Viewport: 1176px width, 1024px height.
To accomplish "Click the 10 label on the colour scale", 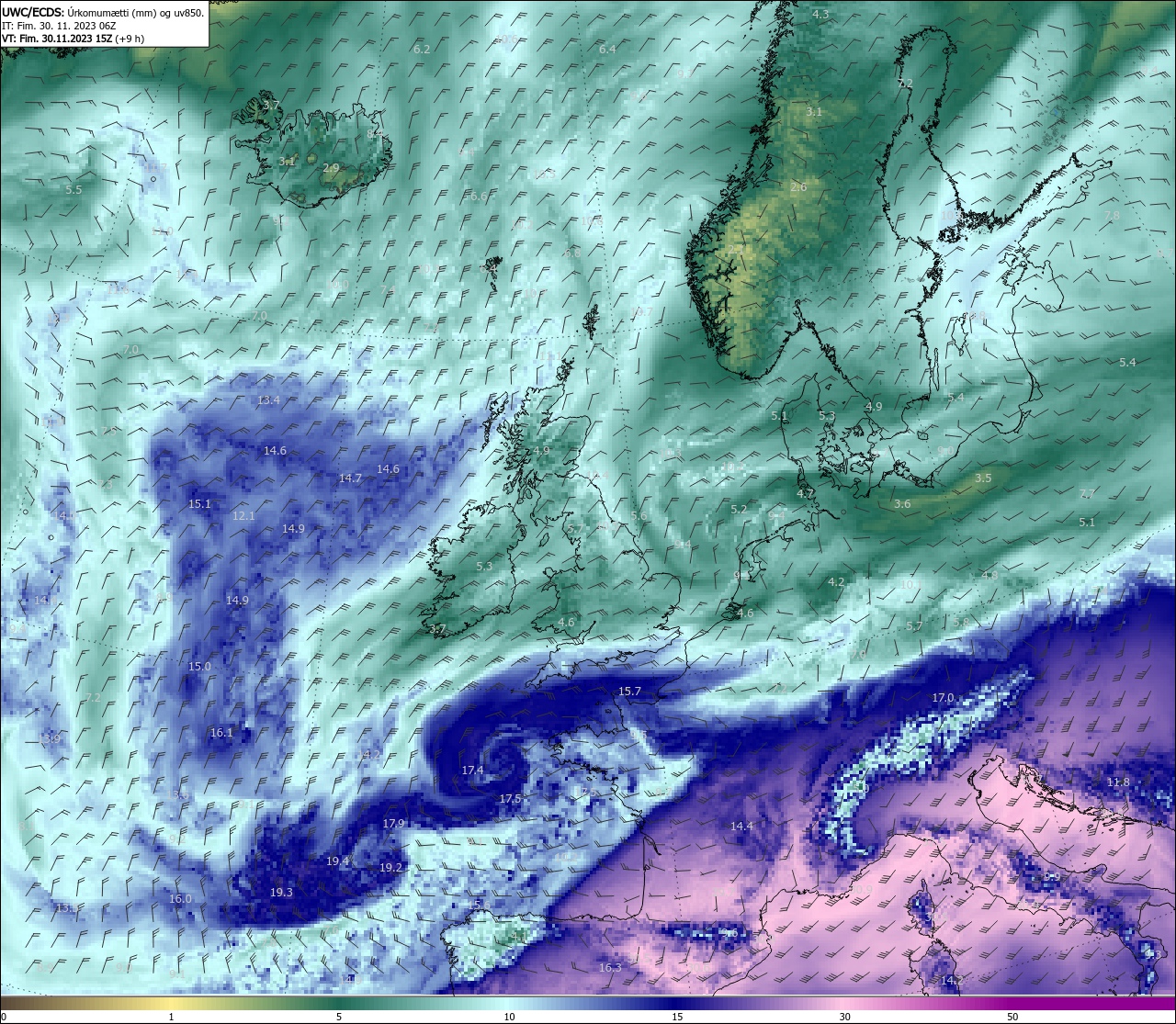I will coord(509,1017).
